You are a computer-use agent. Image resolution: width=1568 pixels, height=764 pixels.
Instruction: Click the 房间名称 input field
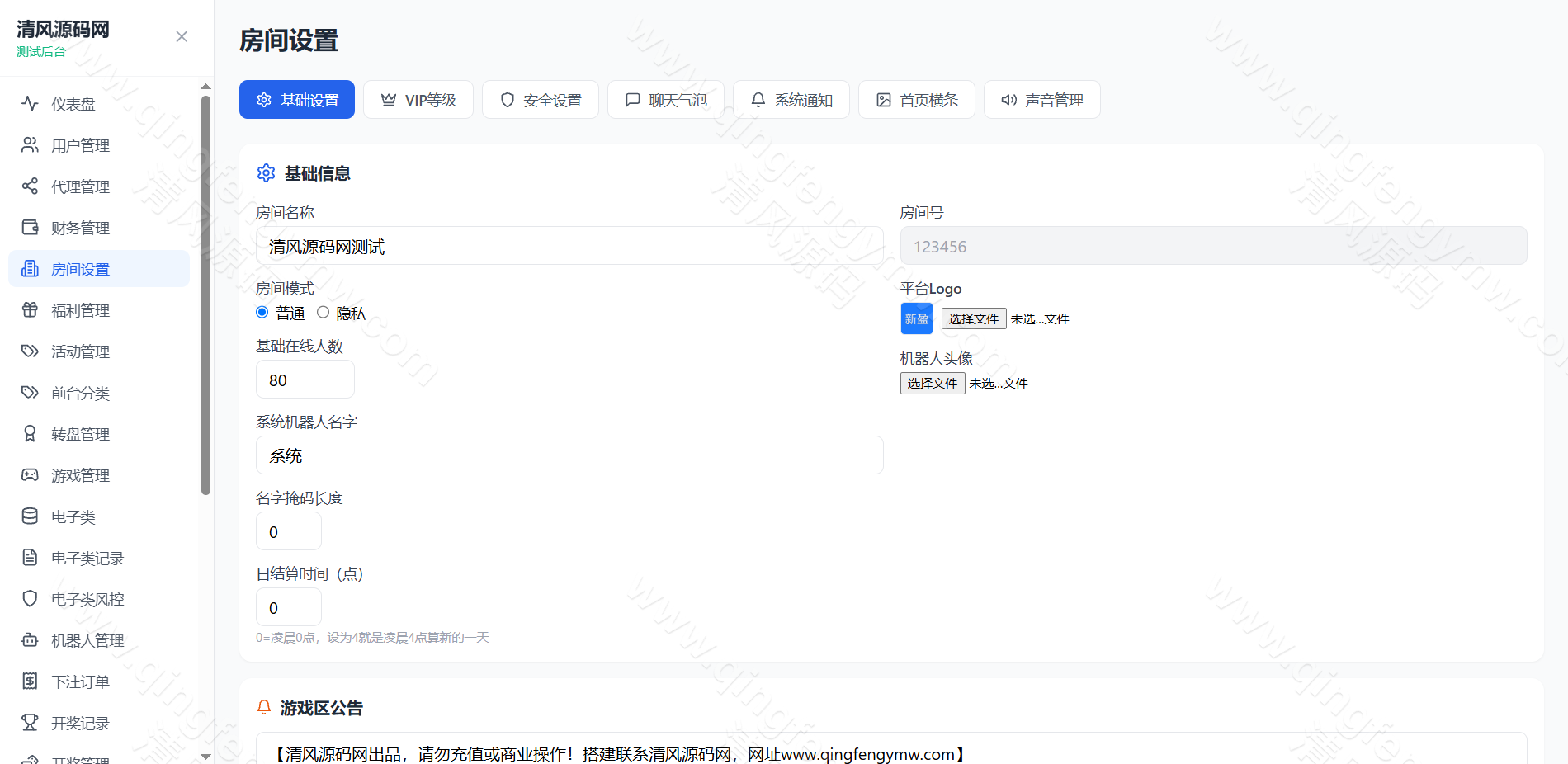569,246
